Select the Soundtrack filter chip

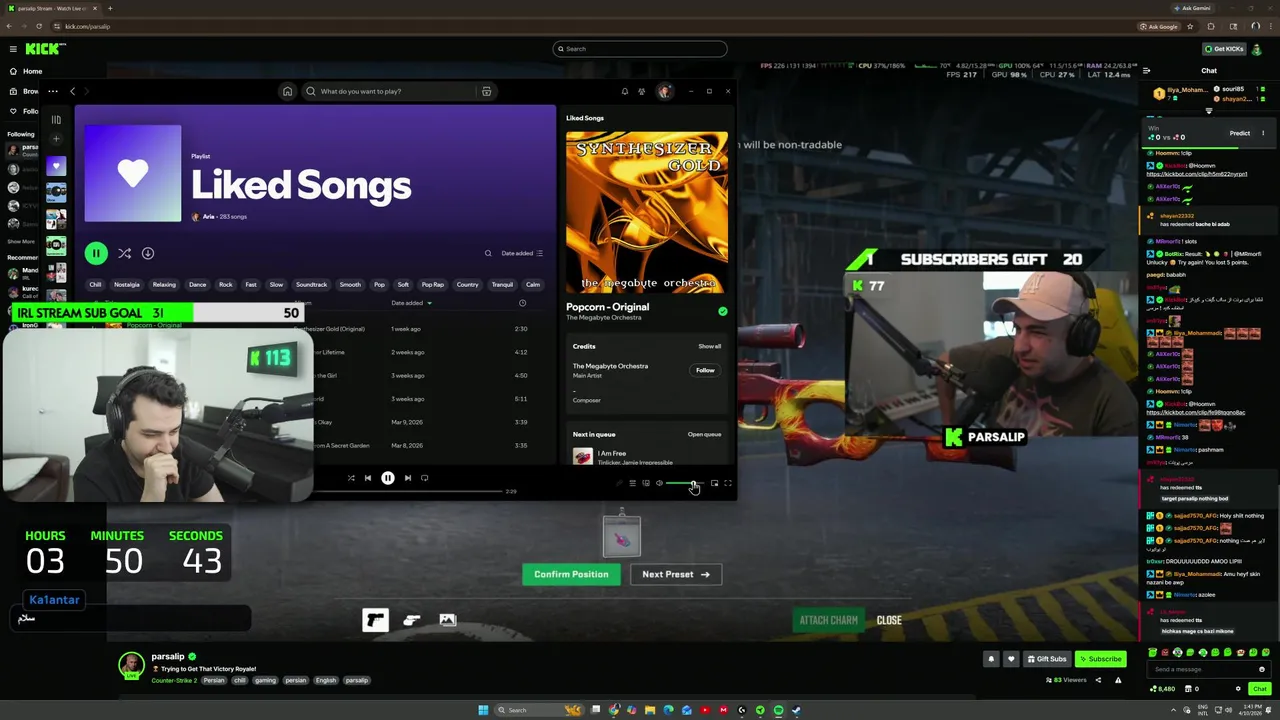pyautogui.click(x=311, y=284)
